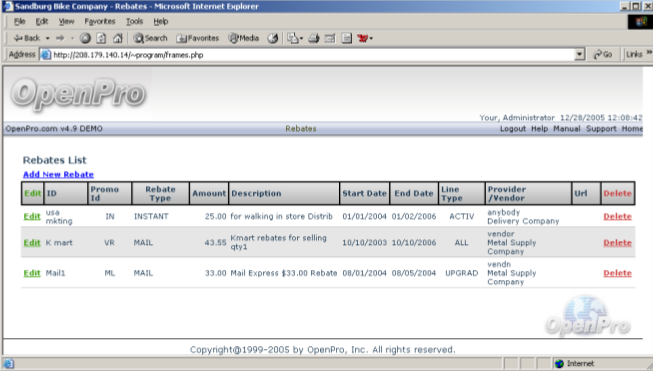Click the Add New Rebate link
Image resolution: width=653 pixels, height=371 pixels.
pyautogui.click(x=58, y=174)
